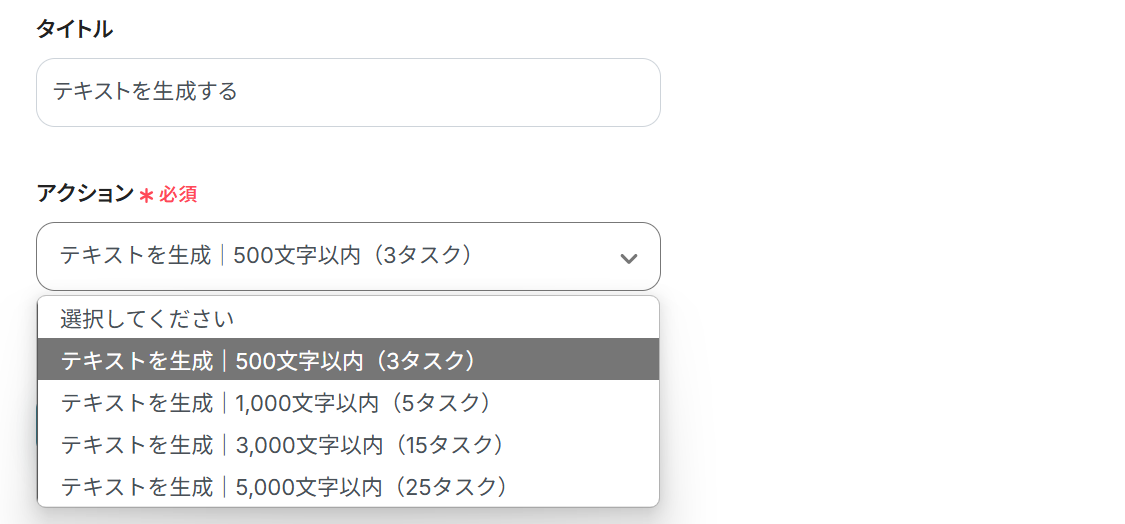This screenshot has height=524, width=1125.
Task: Click the empty right end of title input
Action: tap(600, 93)
